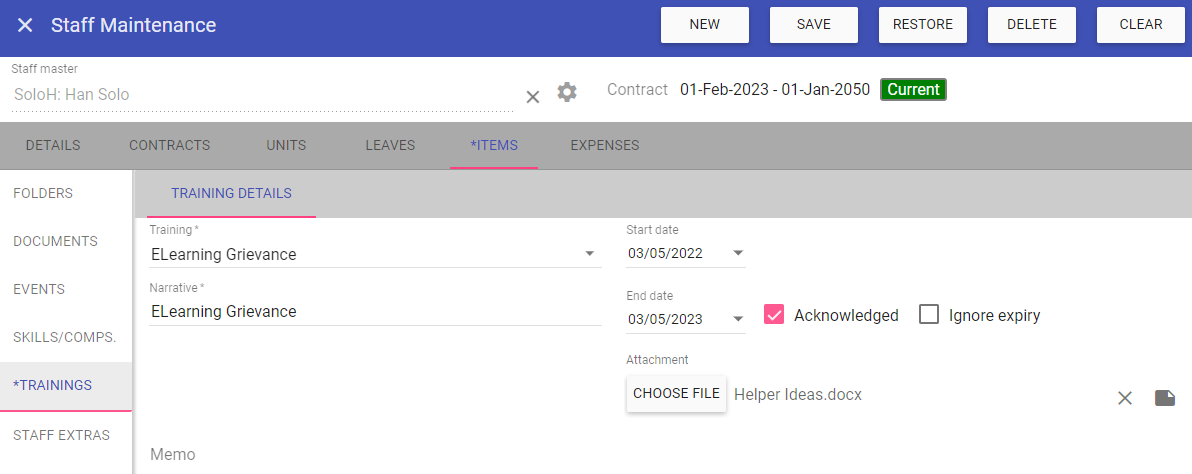Click the DELETE button
The height and width of the screenshot is (474, 1192).
tap(1032, 25)
